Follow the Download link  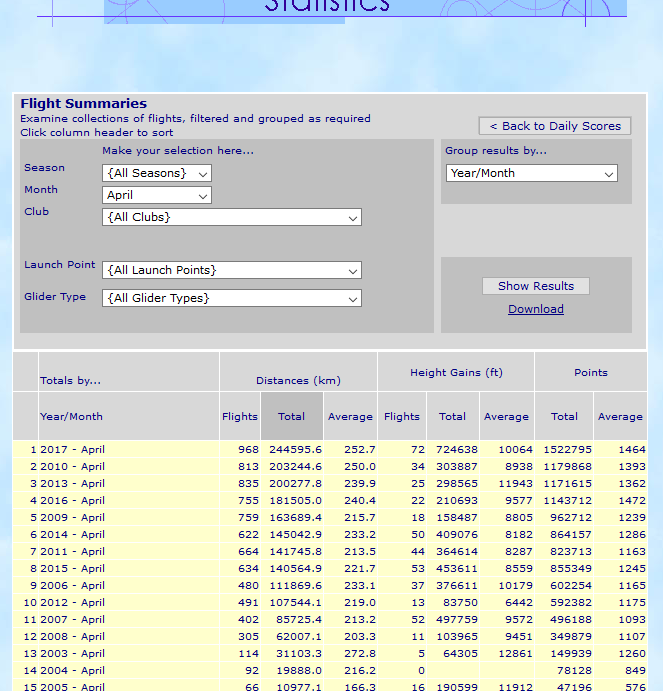pos(536,309)
